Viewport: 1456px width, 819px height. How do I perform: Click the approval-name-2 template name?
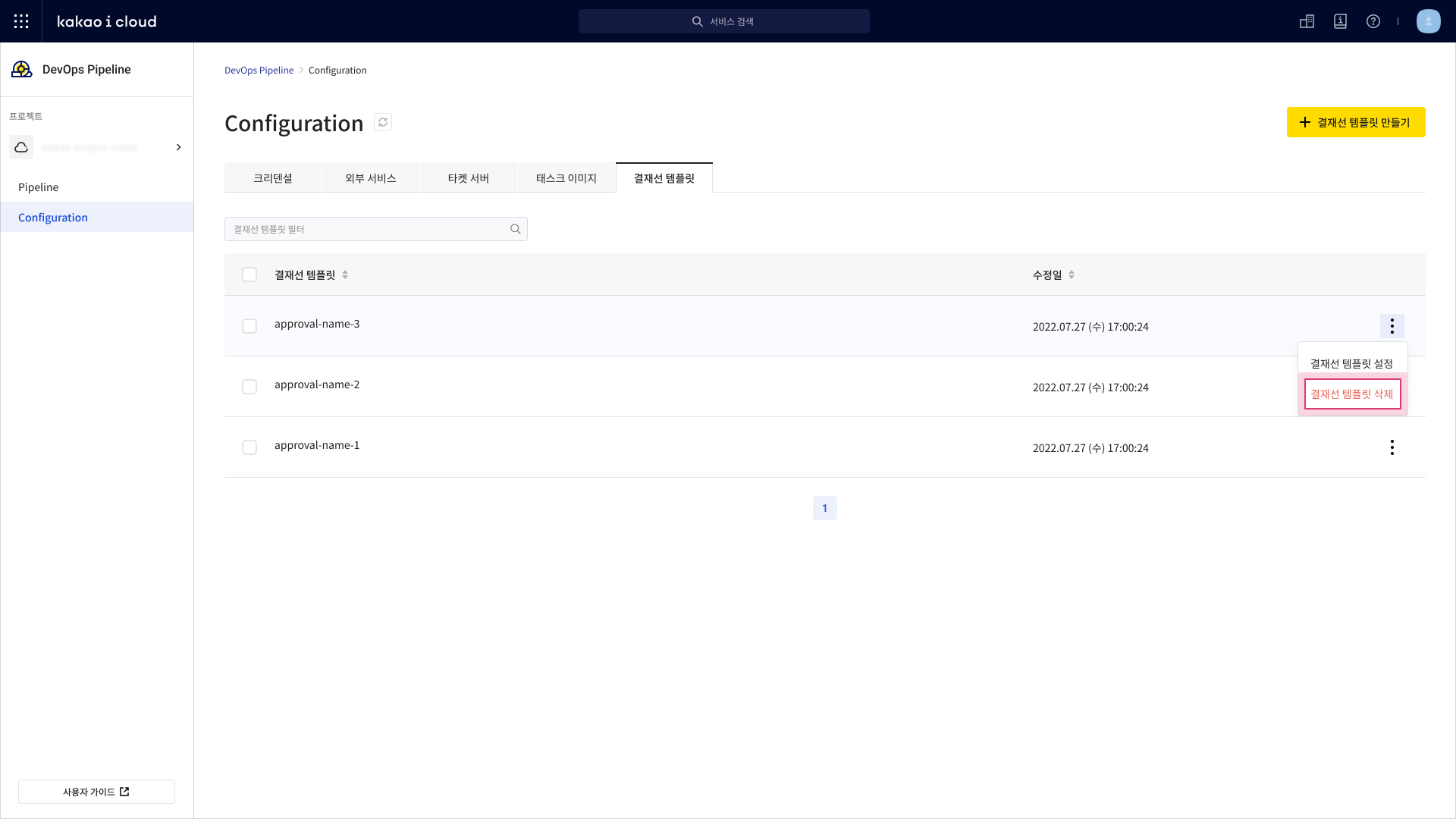point(317,384)
